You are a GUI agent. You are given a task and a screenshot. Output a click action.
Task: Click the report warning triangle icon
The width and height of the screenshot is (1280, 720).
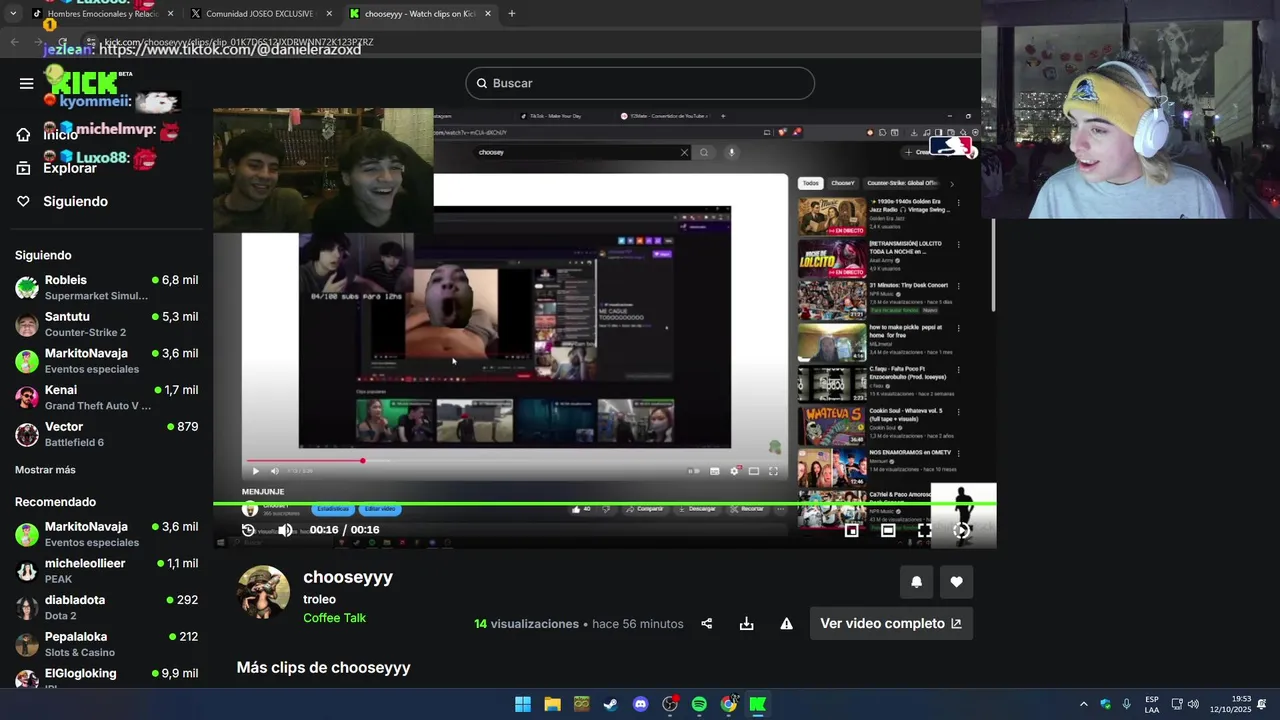[786, 623]
